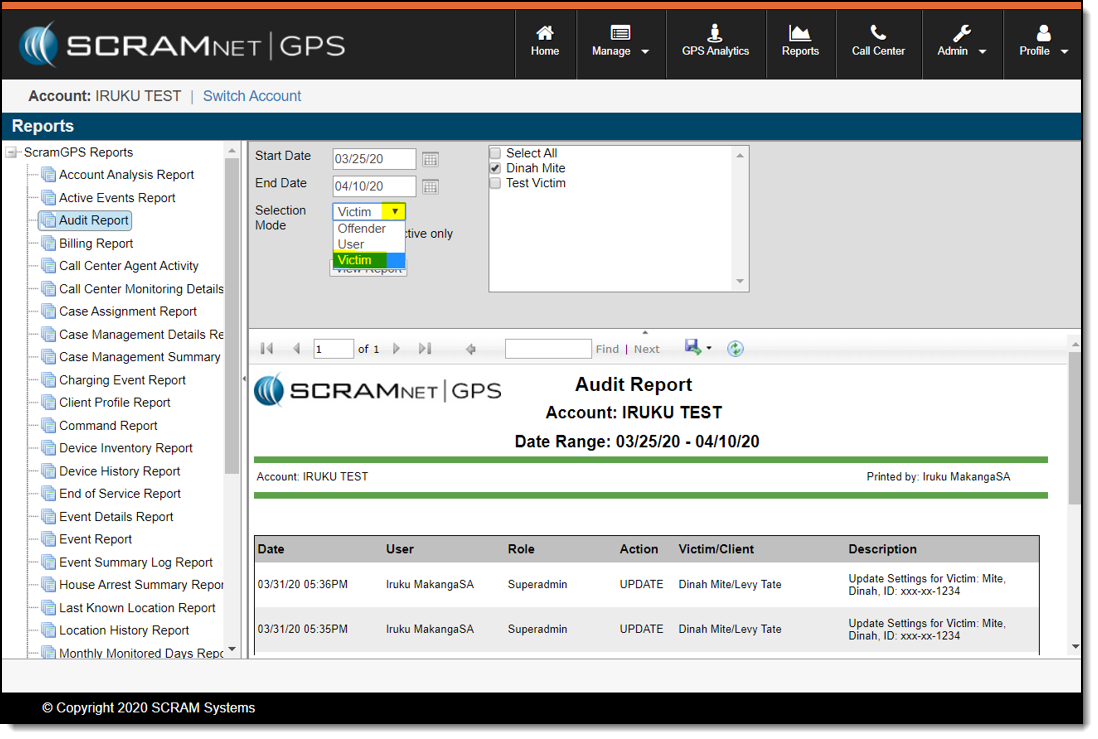Go to last report page

point(425,349)
